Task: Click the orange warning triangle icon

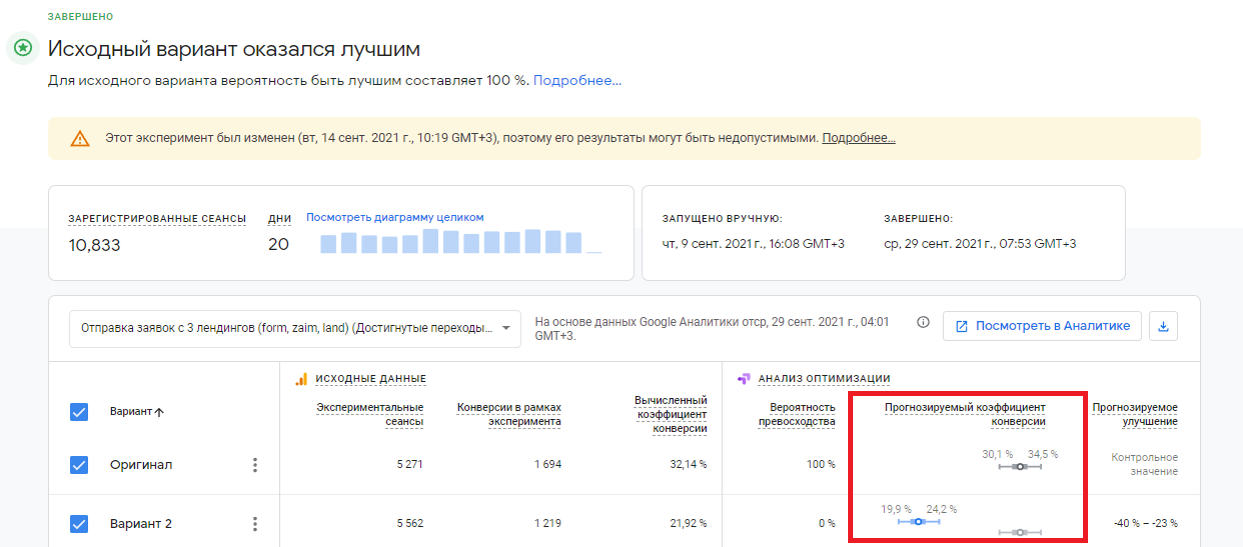Action: pos(80,139)
